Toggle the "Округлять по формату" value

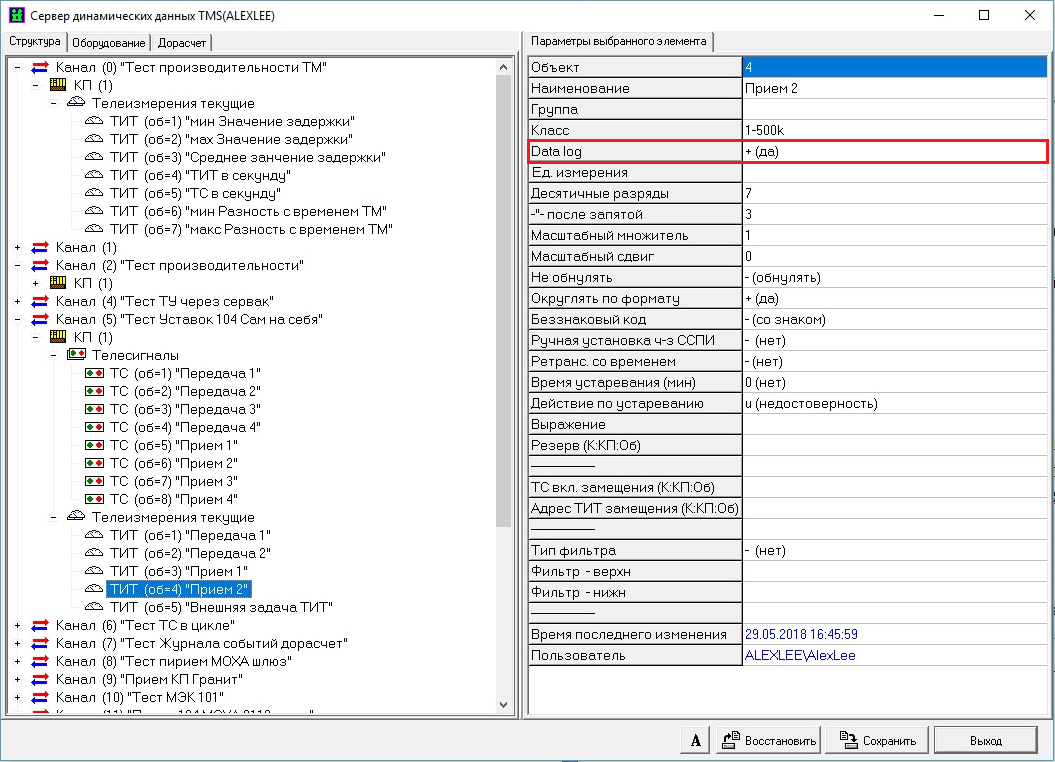click(x=894, y=298)
